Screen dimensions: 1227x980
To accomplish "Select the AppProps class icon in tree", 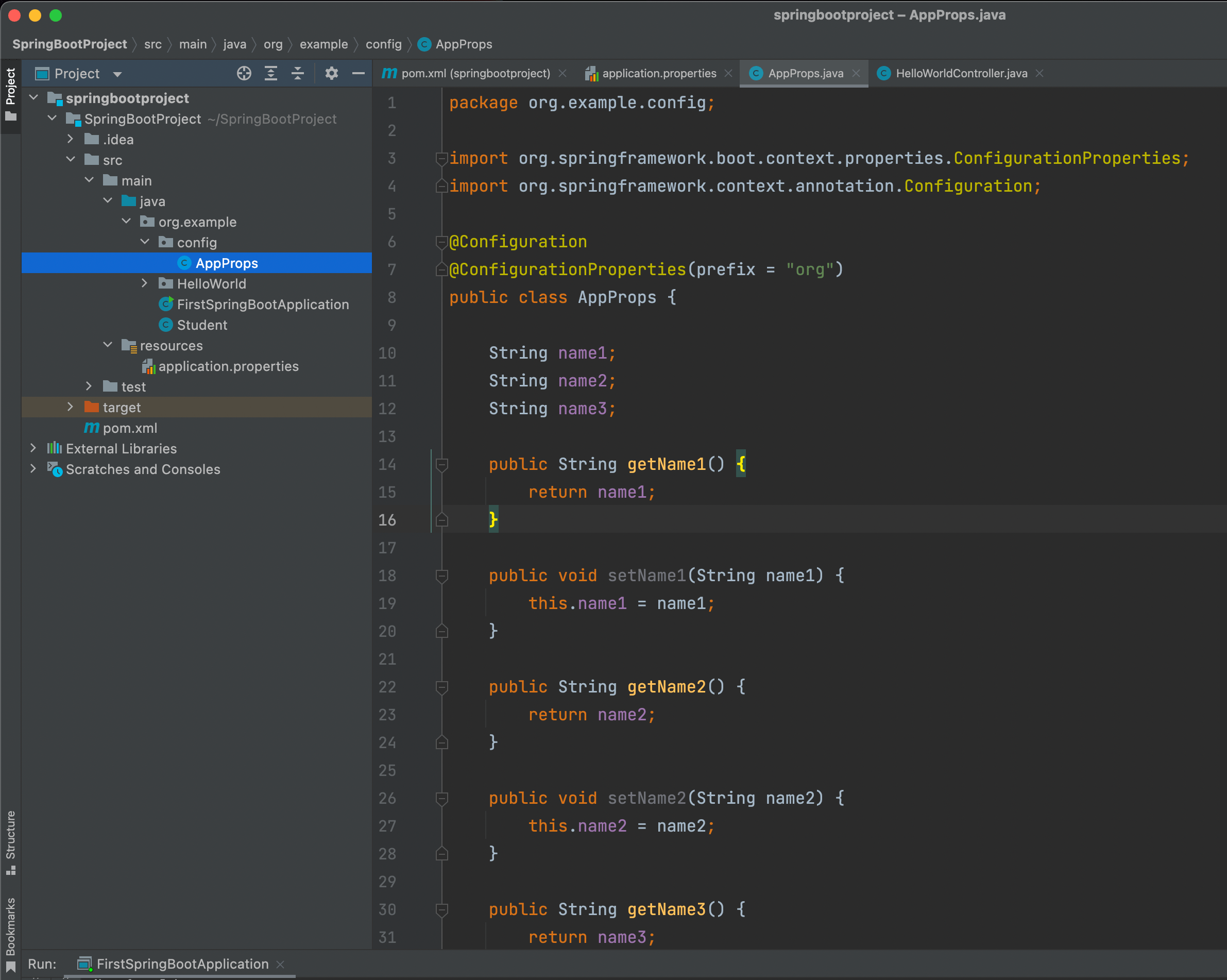I will [x=185, y=263].
